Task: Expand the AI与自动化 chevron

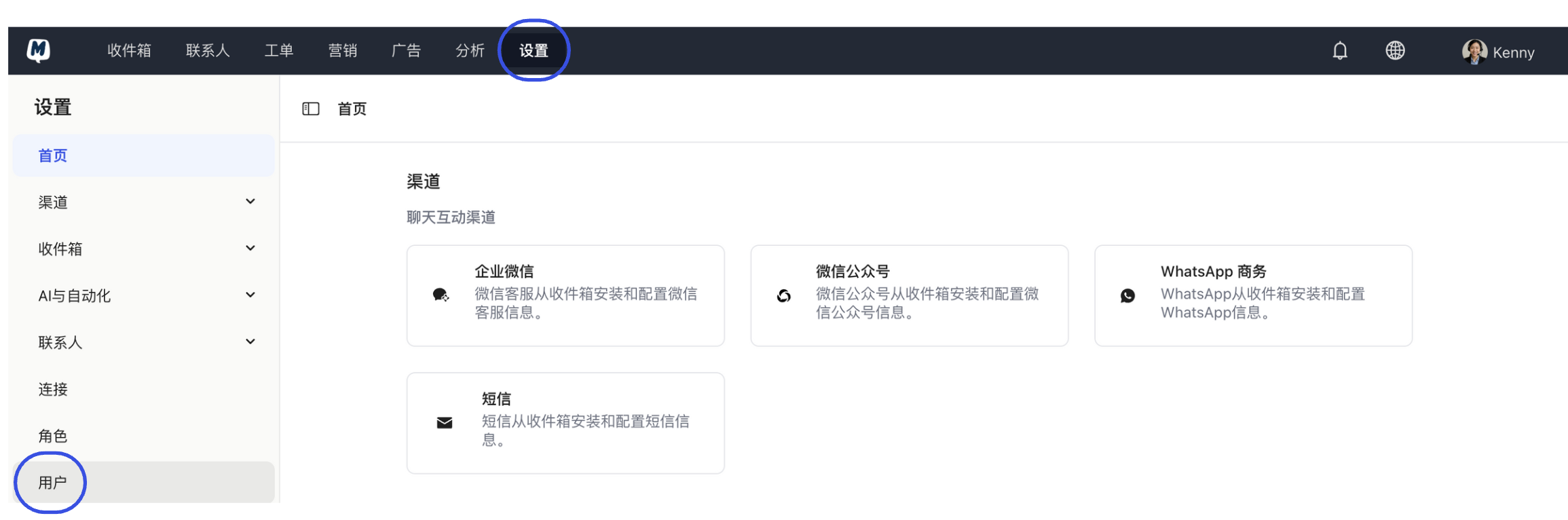Action: coord(250,295)
